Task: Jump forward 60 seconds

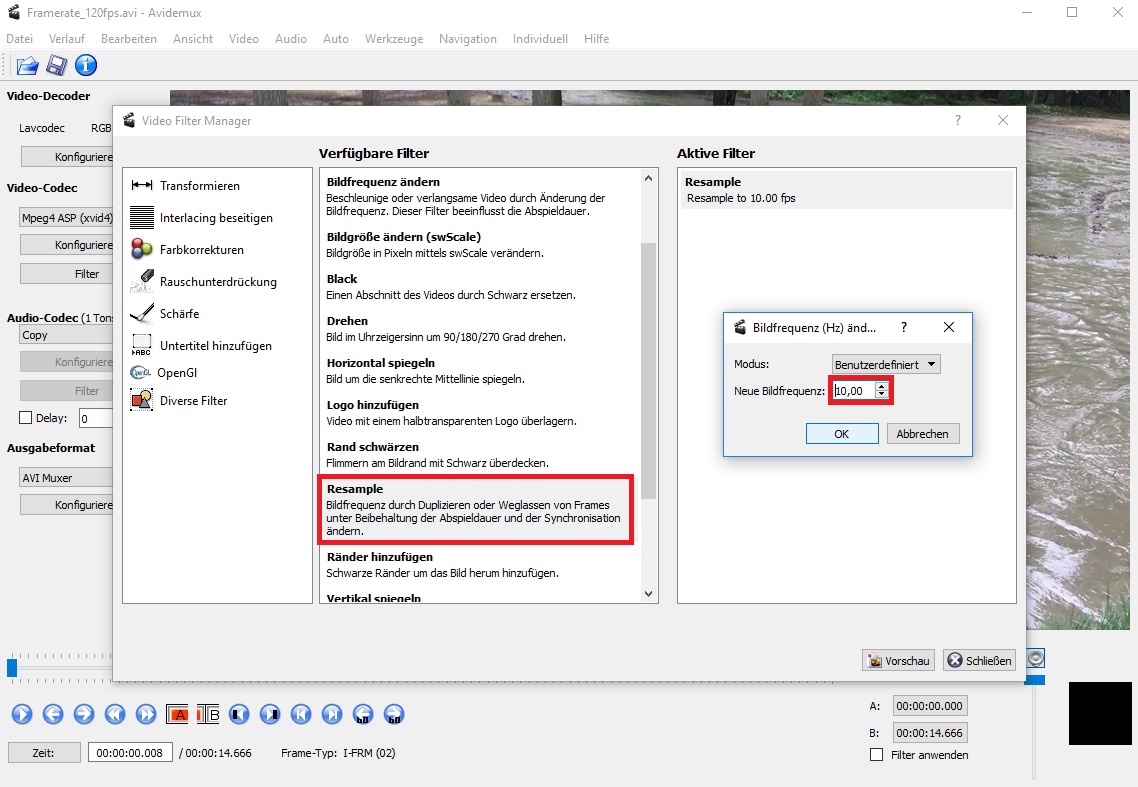Action: pos(394,714)
